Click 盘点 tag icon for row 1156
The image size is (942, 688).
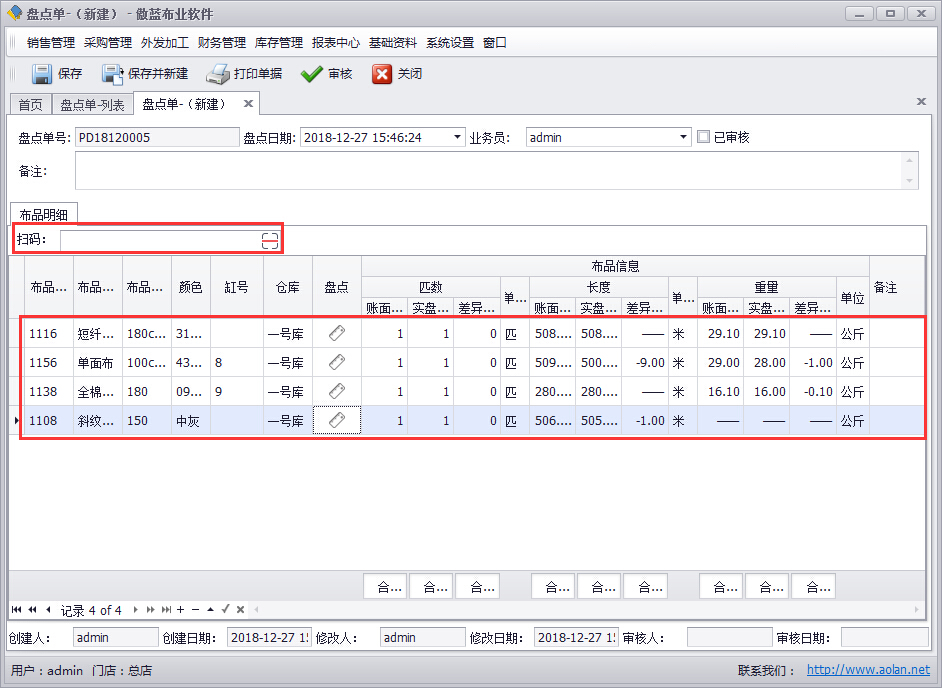(337, 363)
